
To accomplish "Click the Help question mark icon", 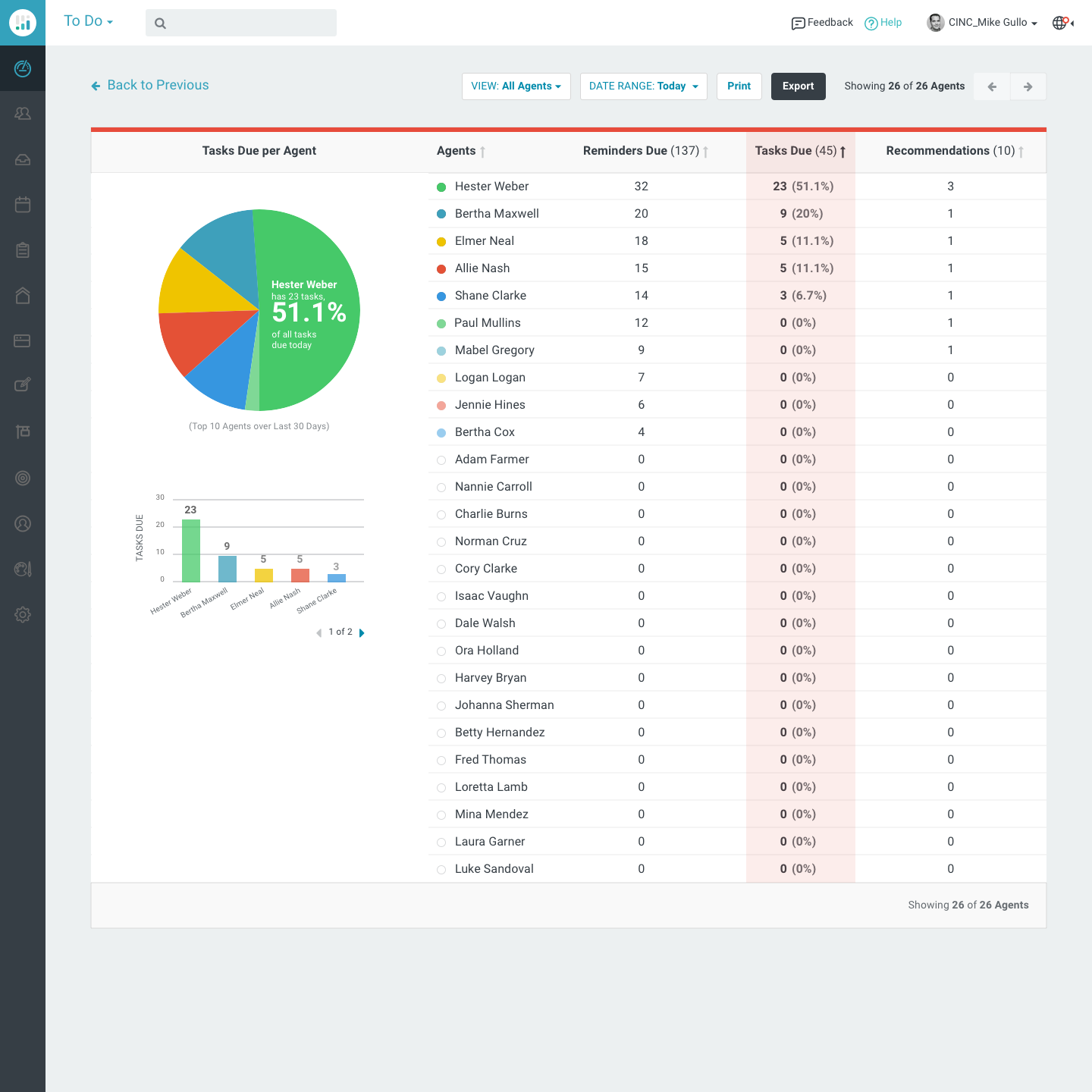I will [x=871, y=24].
